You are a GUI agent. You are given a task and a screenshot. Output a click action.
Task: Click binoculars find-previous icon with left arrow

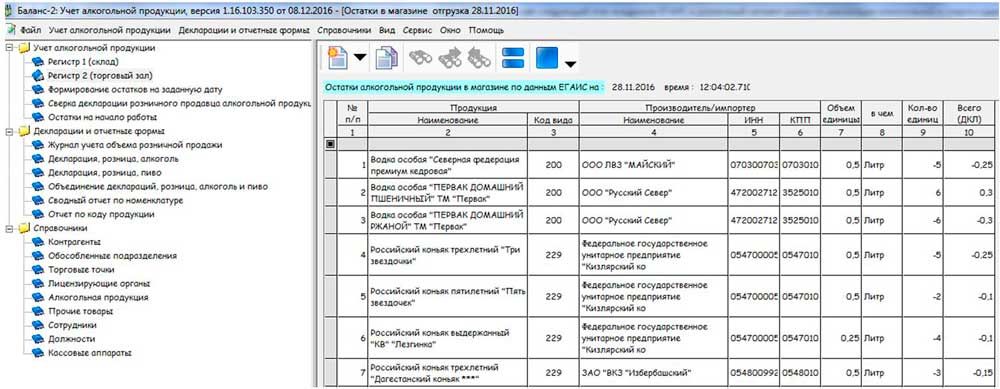[x=480, y=58]
